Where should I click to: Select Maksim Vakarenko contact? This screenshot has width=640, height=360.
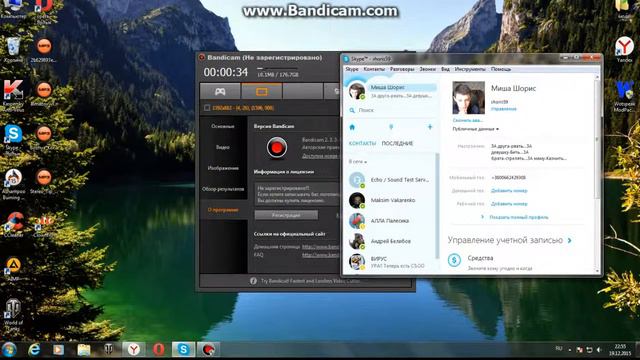pos(391,200)
